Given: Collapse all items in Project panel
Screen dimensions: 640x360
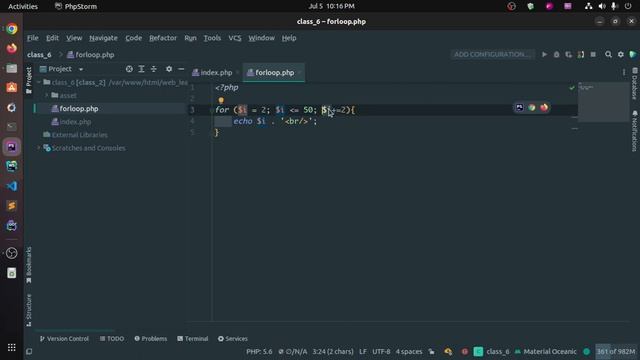Looking at the screenshot, I should (x=153, y=69).
